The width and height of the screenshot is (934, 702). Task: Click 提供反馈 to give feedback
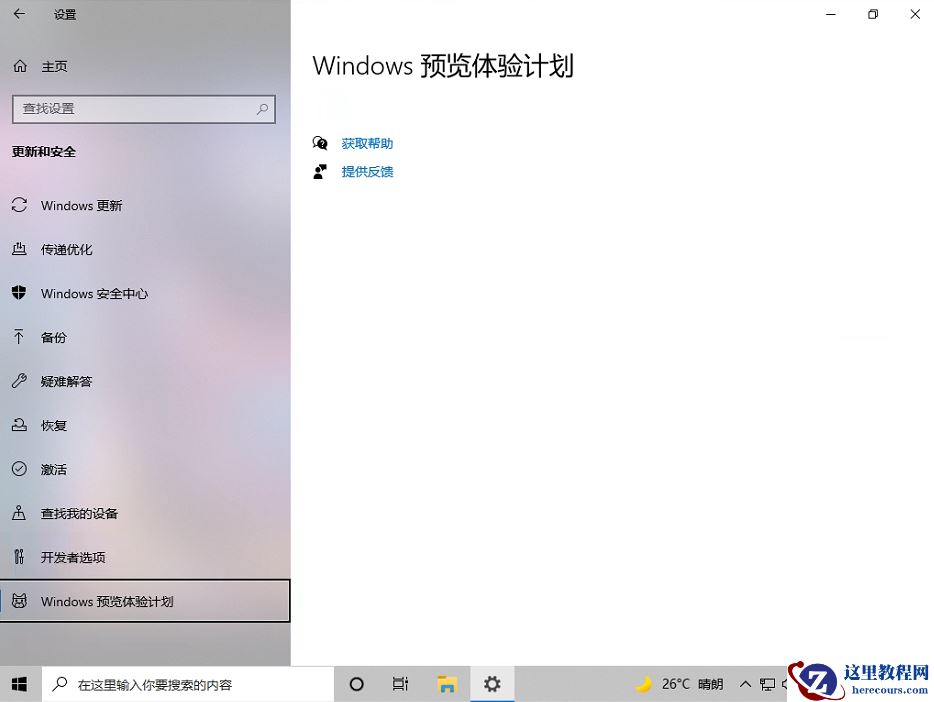coord(367,171)
